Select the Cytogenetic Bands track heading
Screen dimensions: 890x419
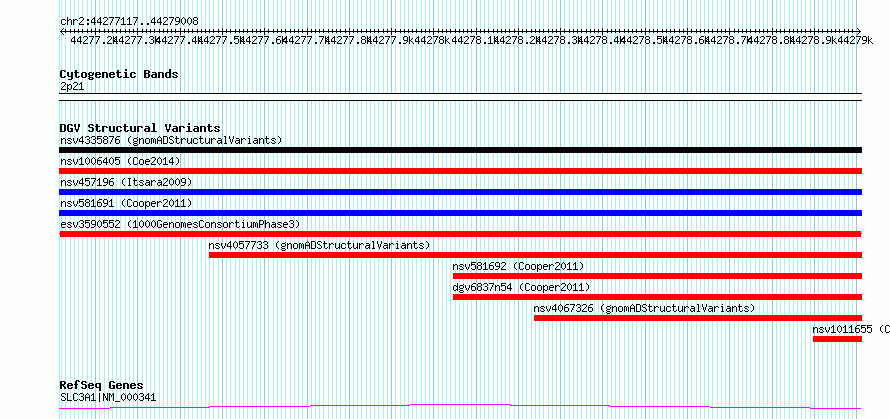tap(119, 74)
